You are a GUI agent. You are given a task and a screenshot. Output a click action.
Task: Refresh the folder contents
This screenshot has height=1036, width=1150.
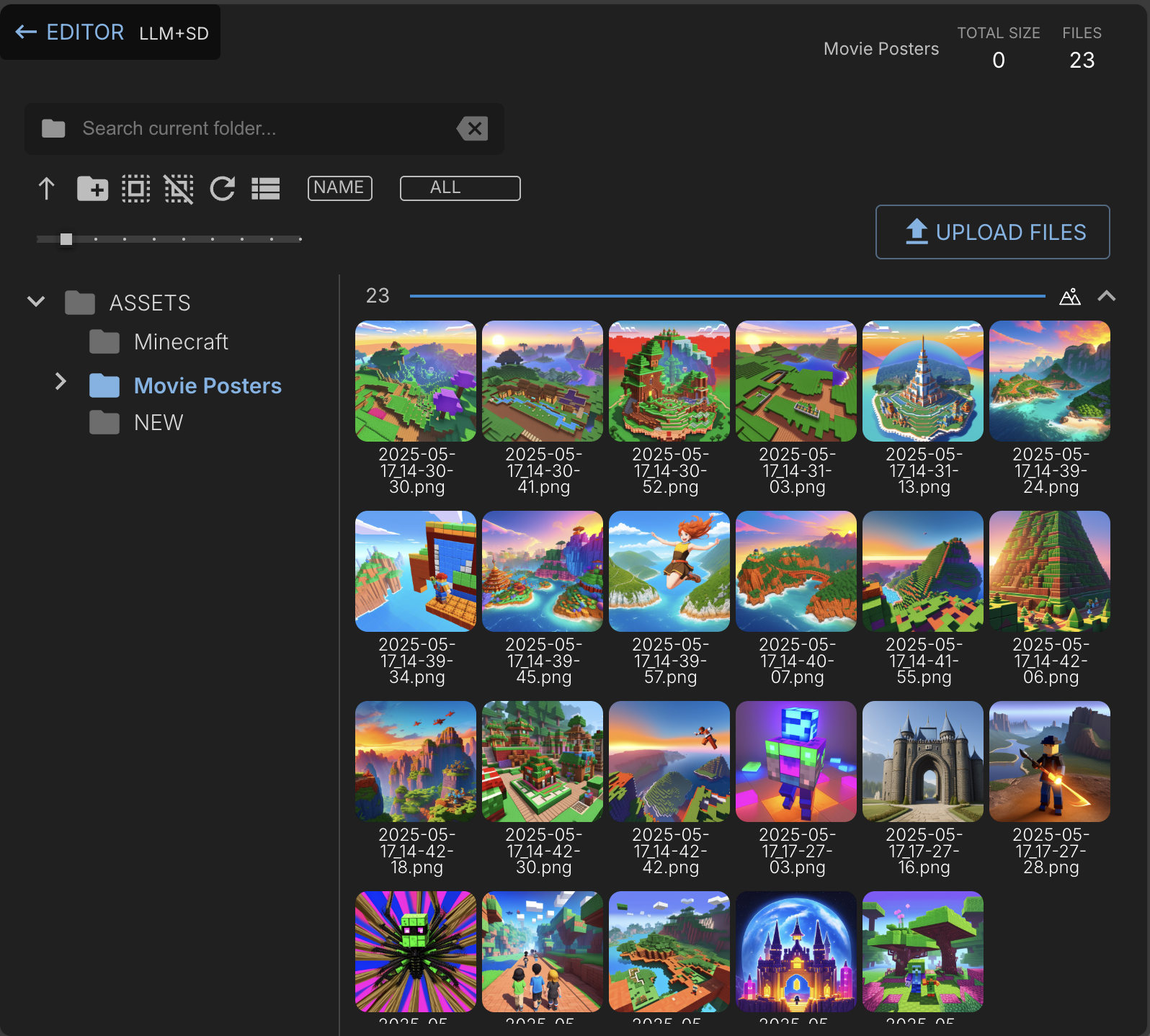coord(222,189)
